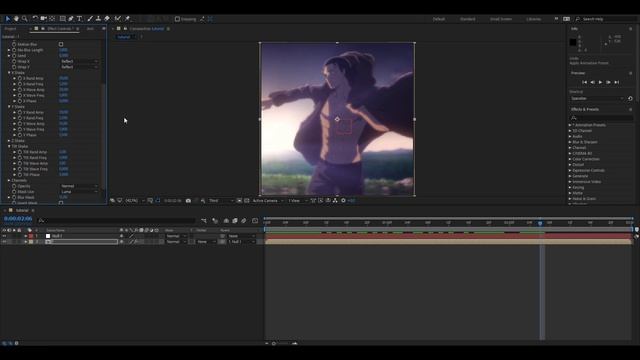This screenshot has height=360, width=640.
Task: Open the composition mini-flowchart icon
Action: point(204,221)
